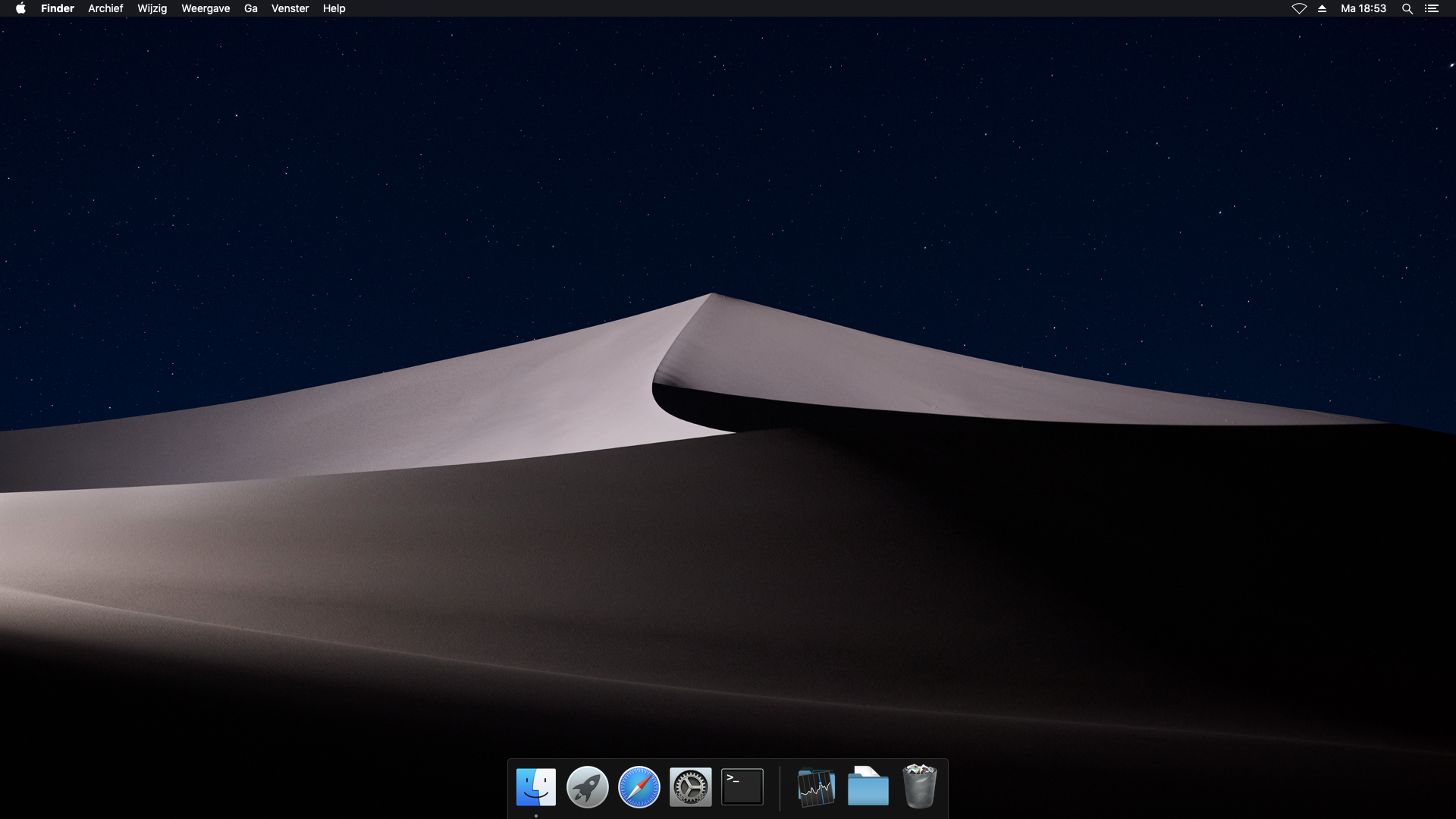Open the Wijzig menu

(152, 8)
